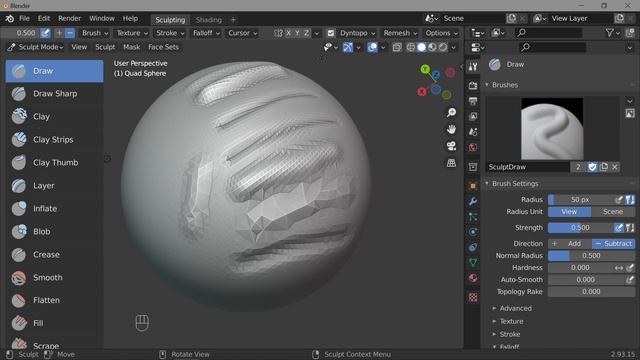Select the Inflate brush
Screen dimensions: 640x360
tap(54, 209)
